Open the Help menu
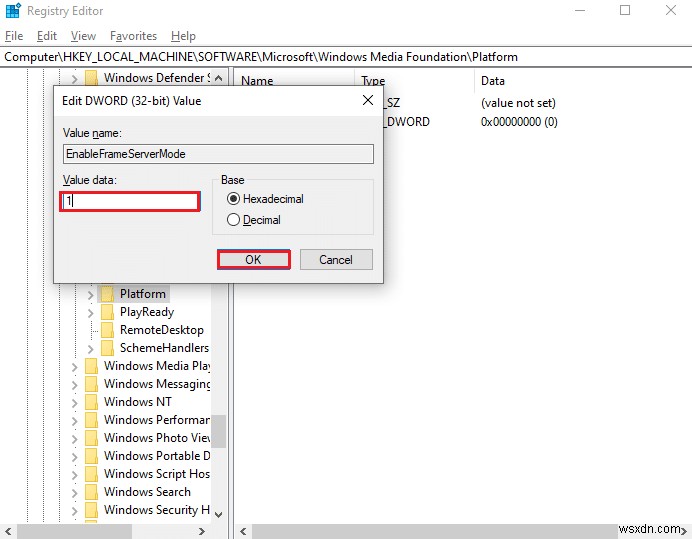The height and width of the screenshot is (539, 692). [x=183, y=36]
